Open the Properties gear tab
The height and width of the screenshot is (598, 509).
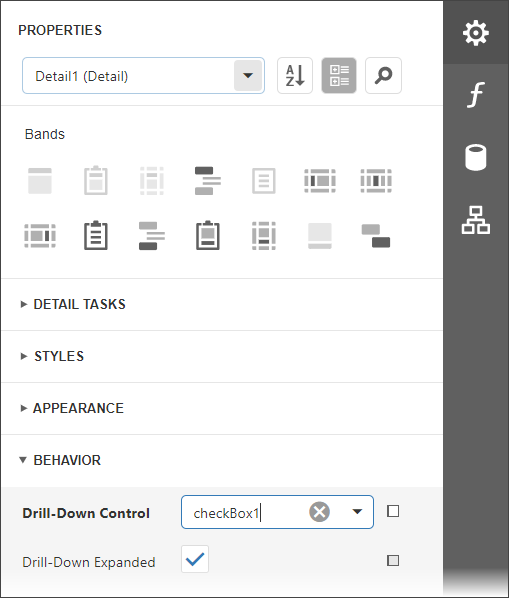(476, 33)
